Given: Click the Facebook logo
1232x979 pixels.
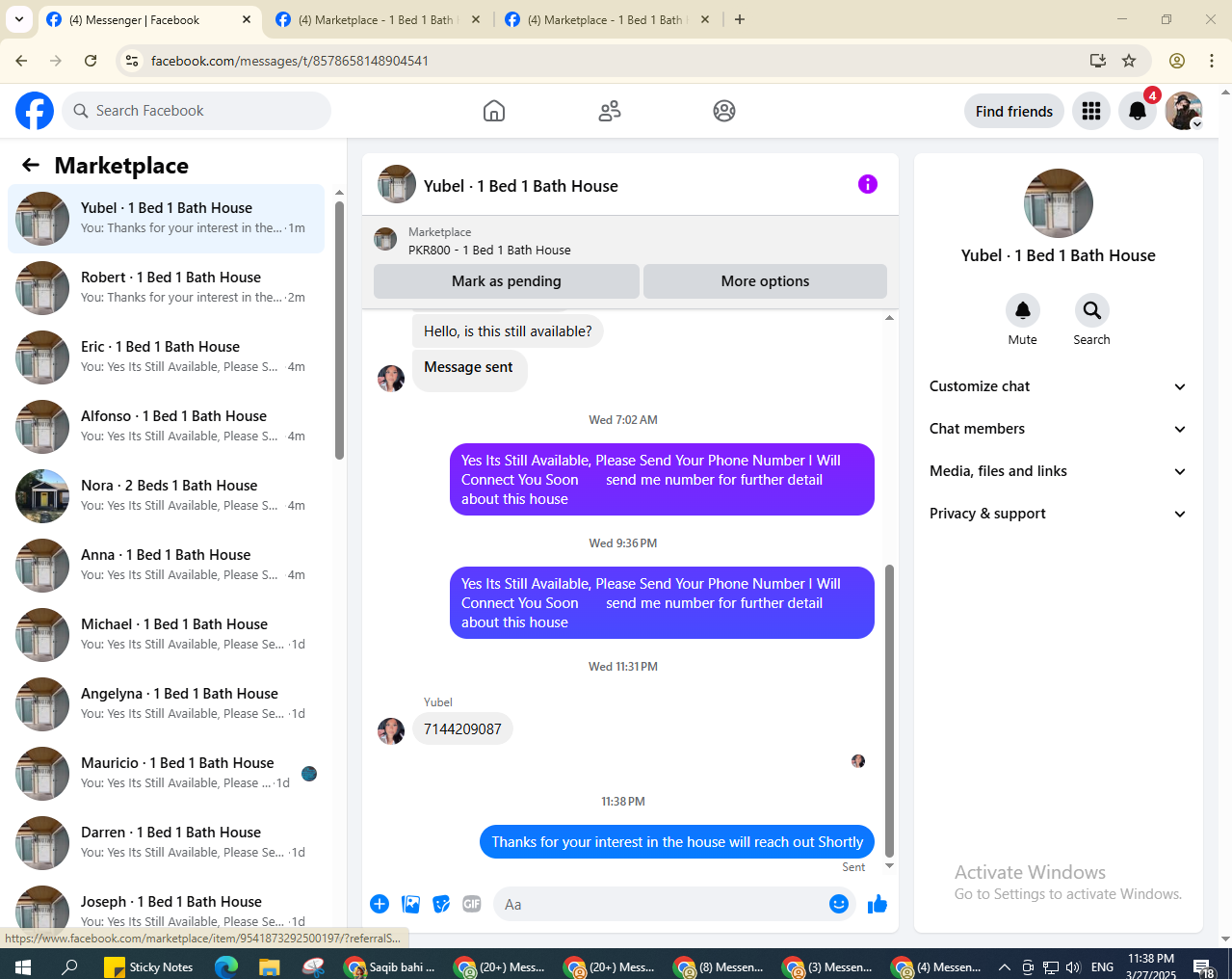Looking at the screenshot, I should coord(35,111).
